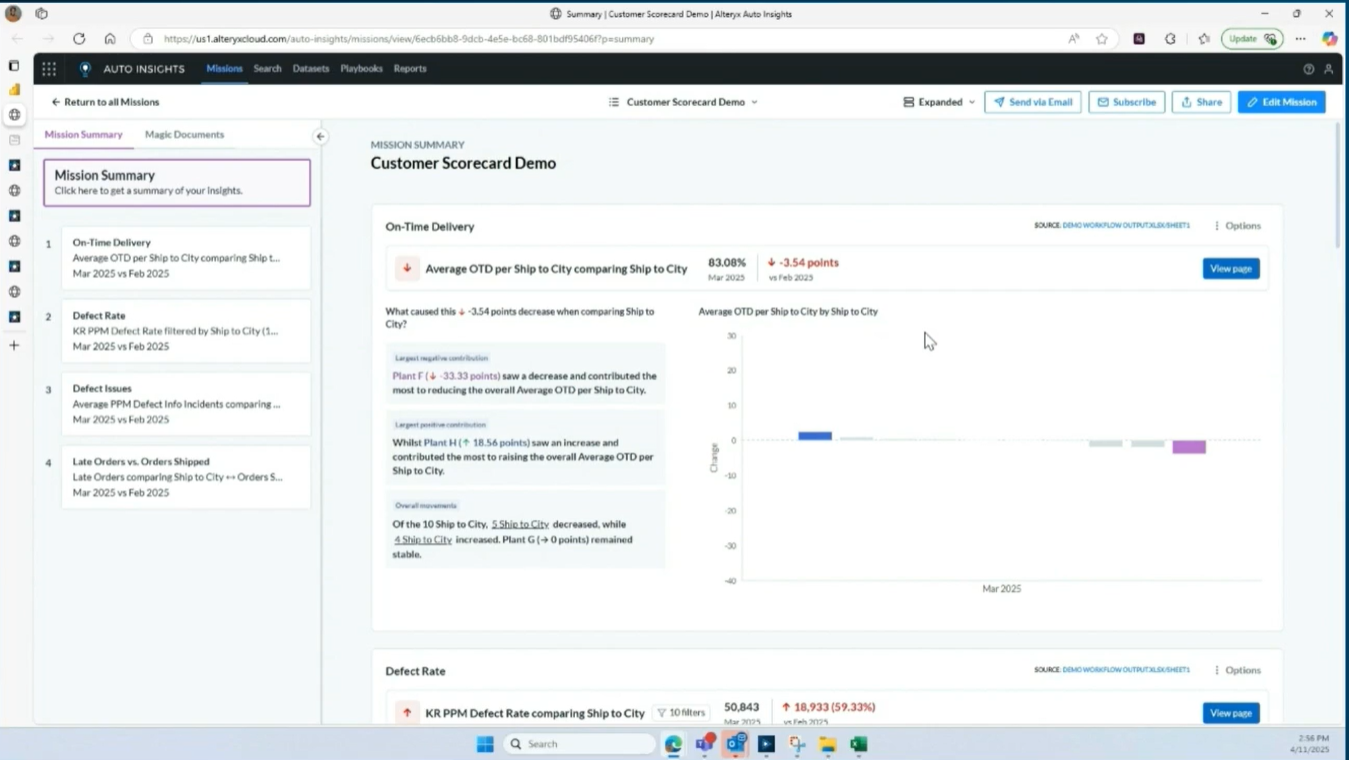Image resolution: width=1349 pixels, height=760 pixels.
Task: Switch to the Magic Documents tab
Action: pos(184,134)
